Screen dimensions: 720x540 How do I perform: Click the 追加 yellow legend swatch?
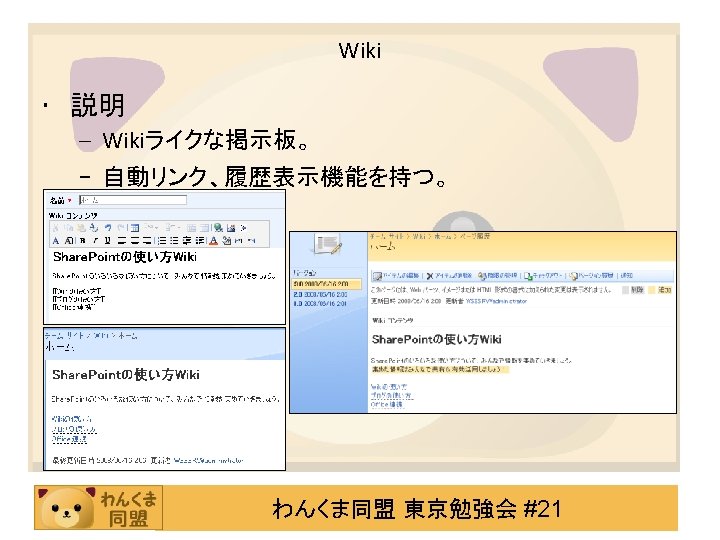click(654, 290)
